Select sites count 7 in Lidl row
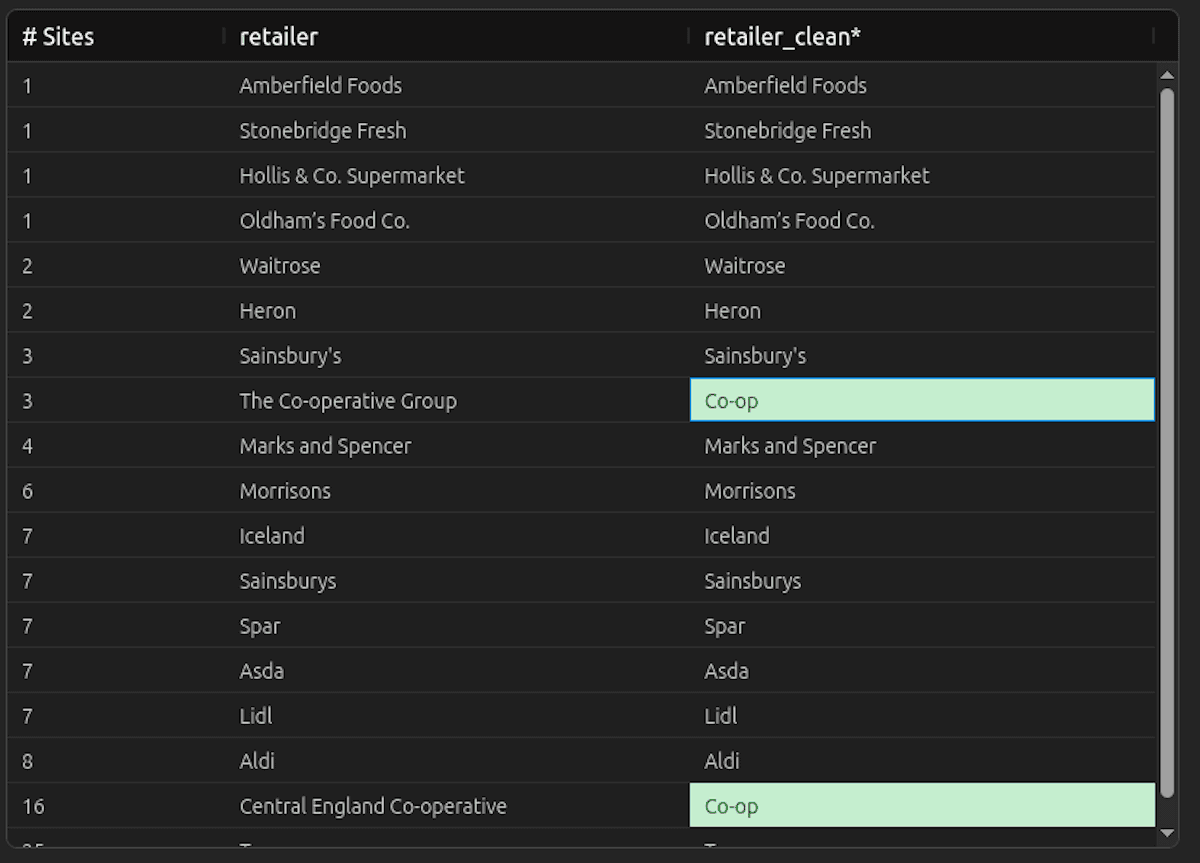 coord(27,716)
